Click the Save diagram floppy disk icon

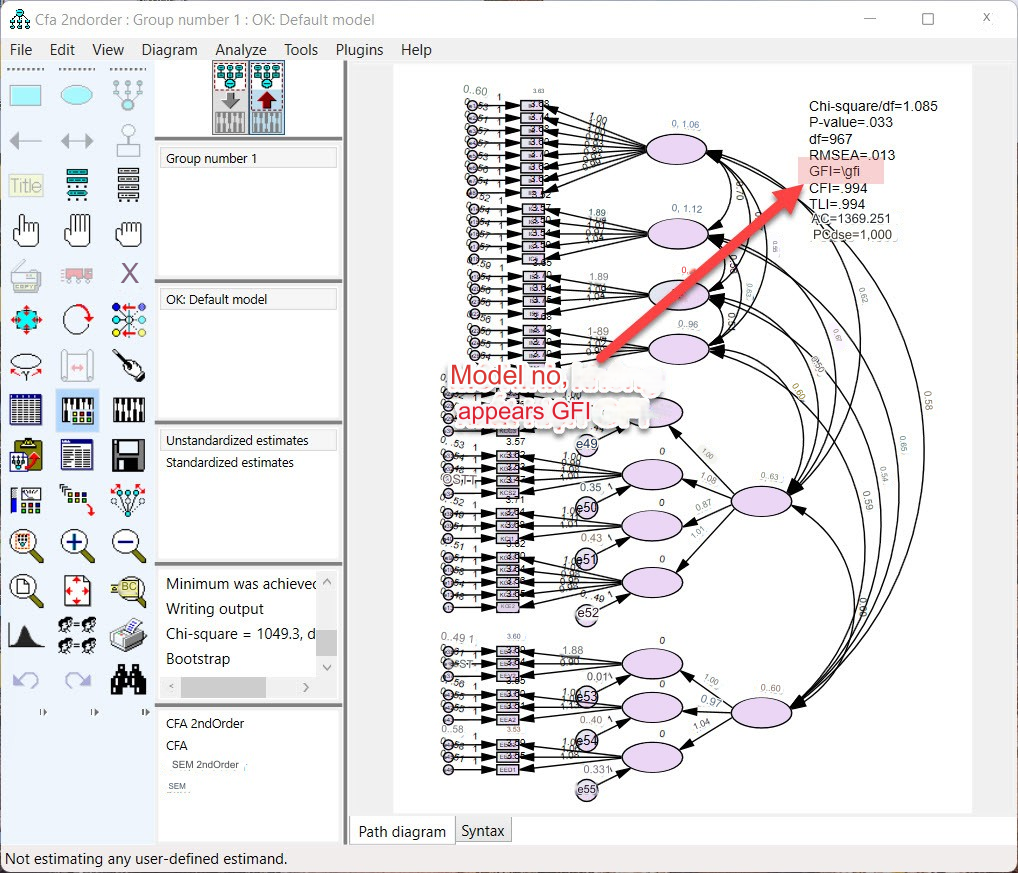pyautogui.click(x=128, y=455)
